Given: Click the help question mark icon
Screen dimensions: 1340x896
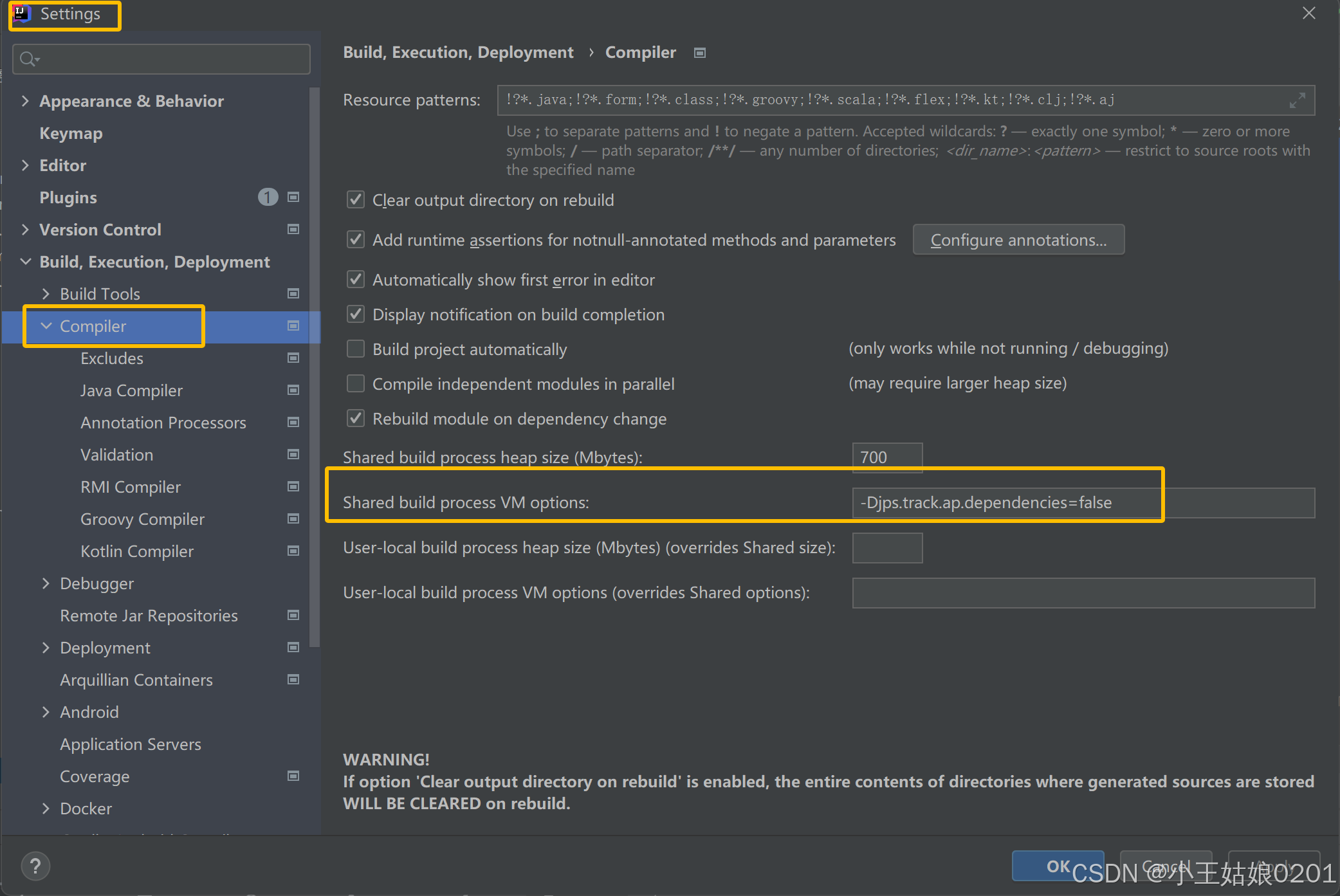Looking at the screenshot, I should click(x=35, y=866).
